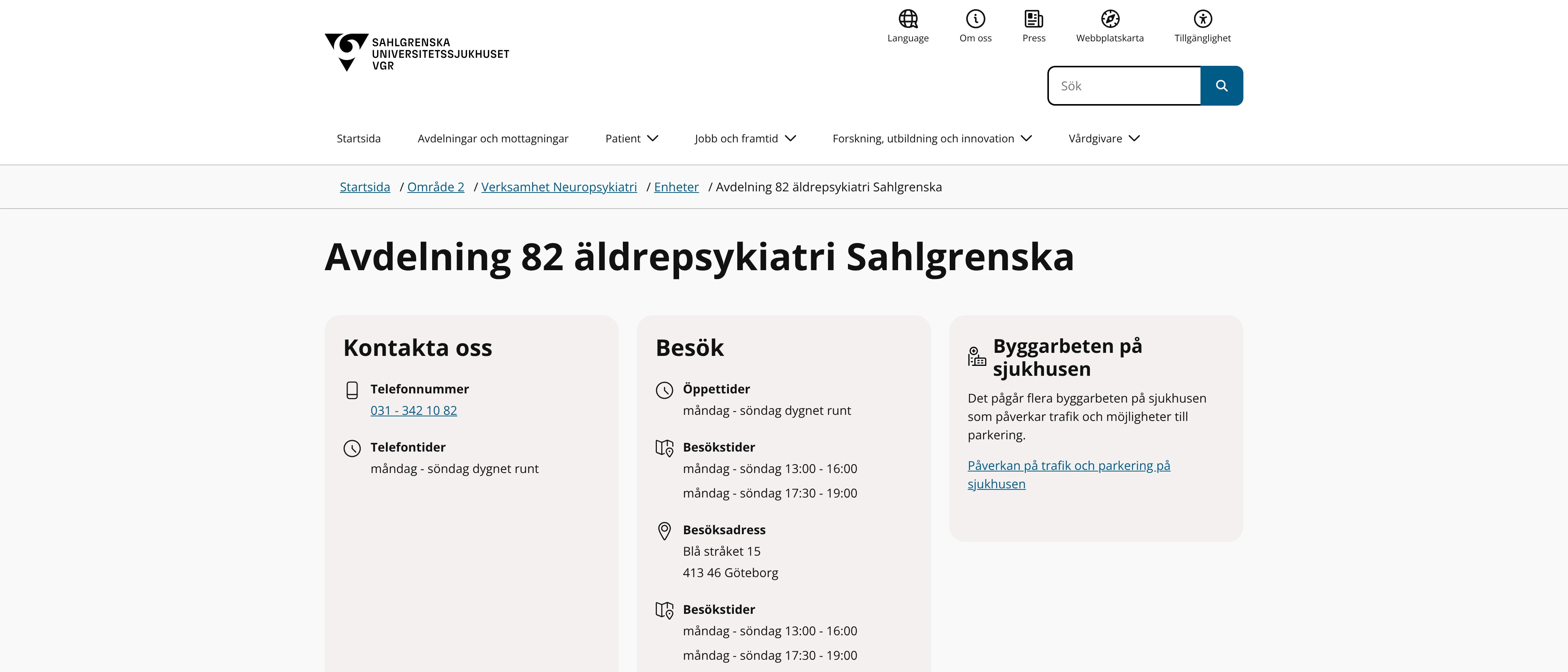
Task: Click the phone icon beside Telefonnummer
Action: [352, 390]
